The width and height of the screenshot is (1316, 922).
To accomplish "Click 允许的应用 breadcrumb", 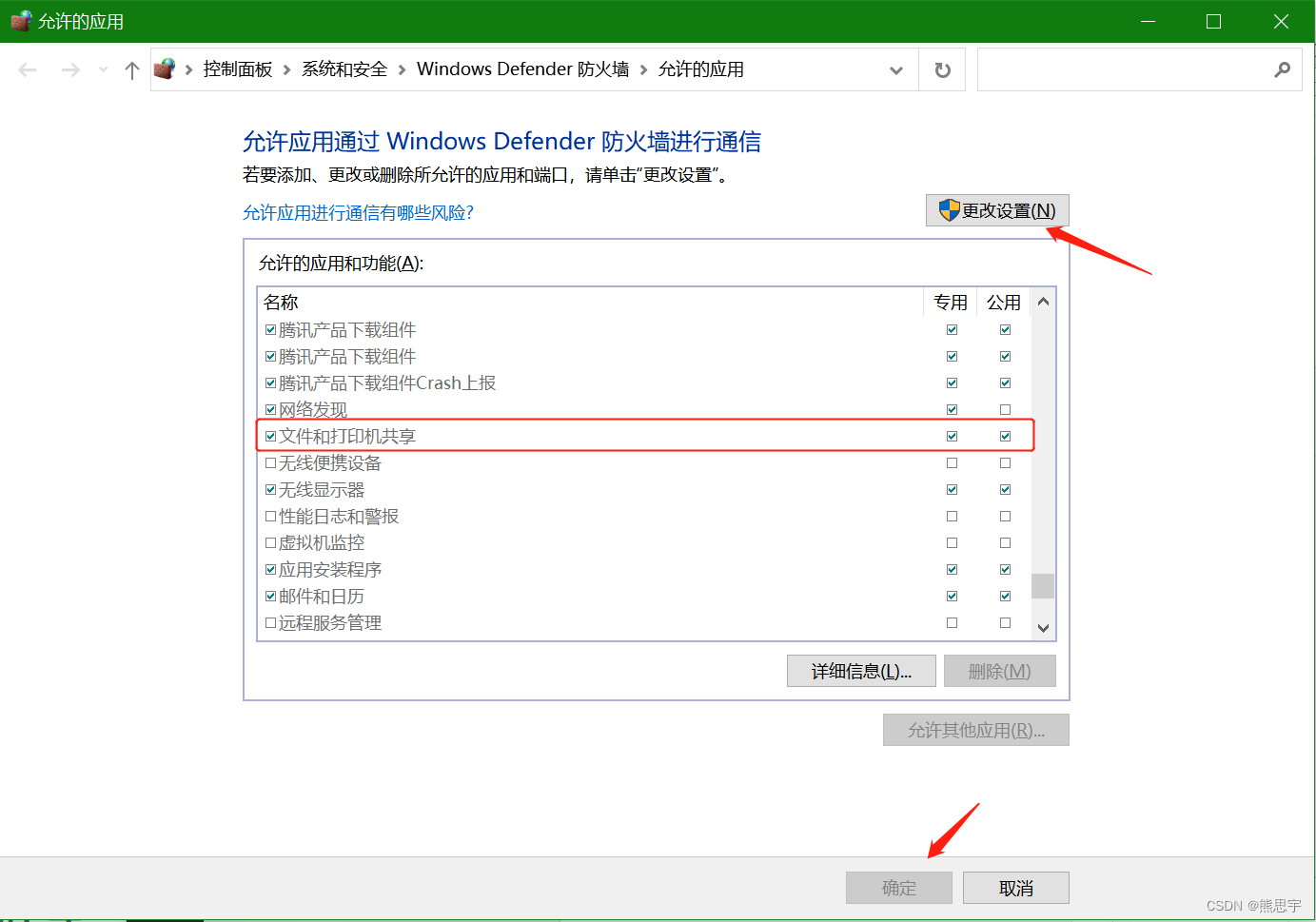I will [701, 69].
